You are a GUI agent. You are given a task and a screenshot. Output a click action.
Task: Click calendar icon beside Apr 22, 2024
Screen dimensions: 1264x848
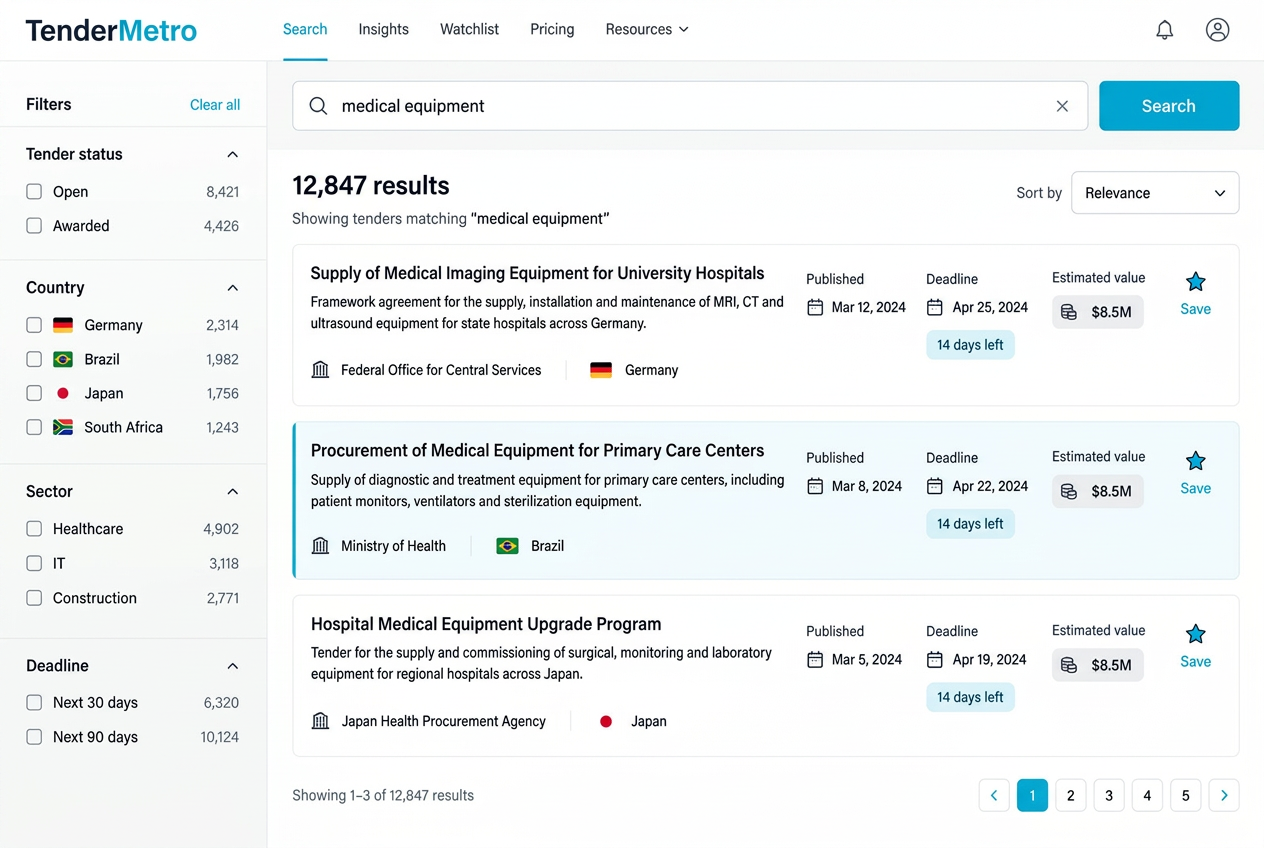[x=935, y=486]
